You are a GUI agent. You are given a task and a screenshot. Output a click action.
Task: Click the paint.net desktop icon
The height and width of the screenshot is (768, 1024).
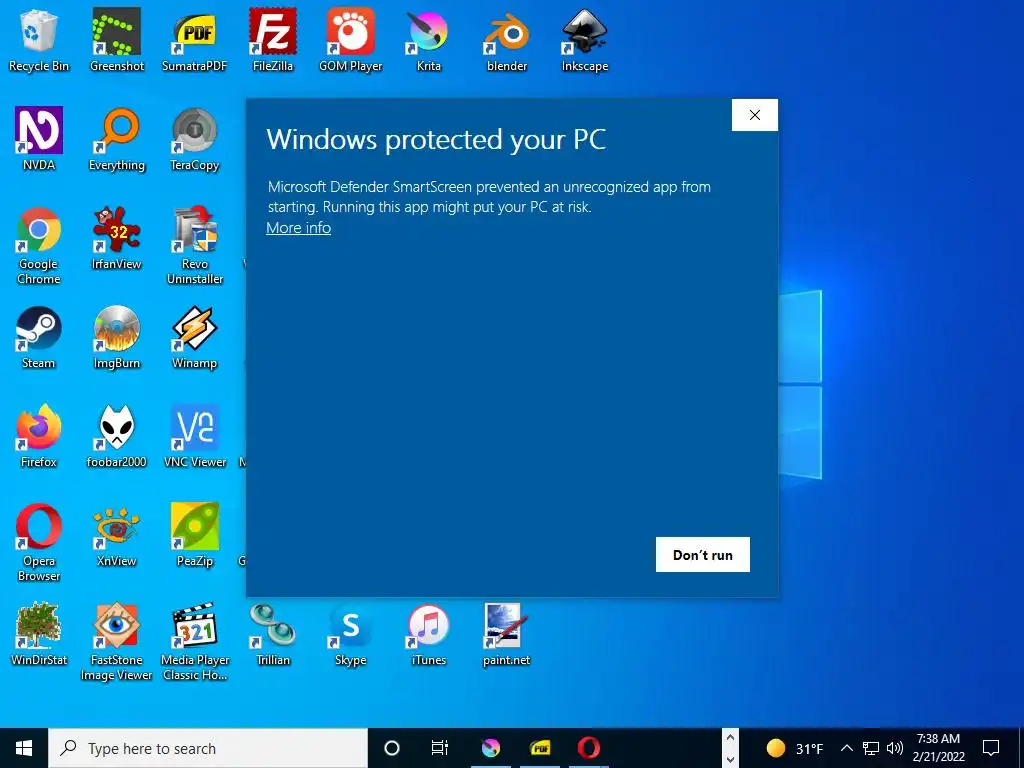pyautogui.click(x=507, y=634)
